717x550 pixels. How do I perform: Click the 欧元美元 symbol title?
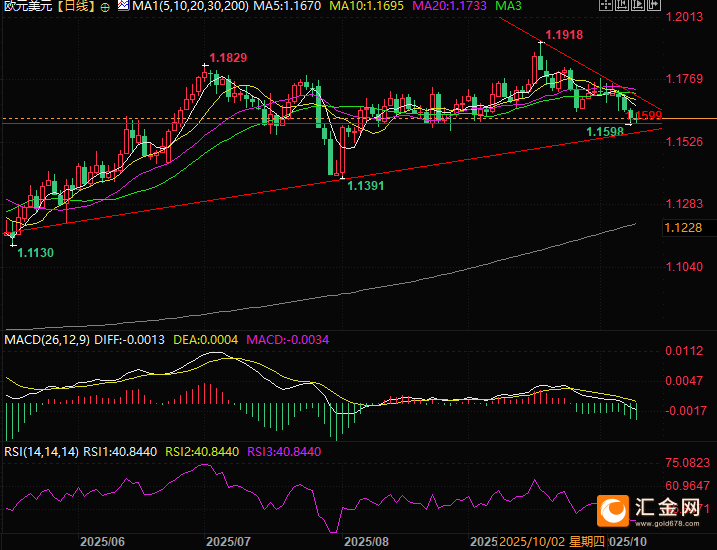(25, 7)
